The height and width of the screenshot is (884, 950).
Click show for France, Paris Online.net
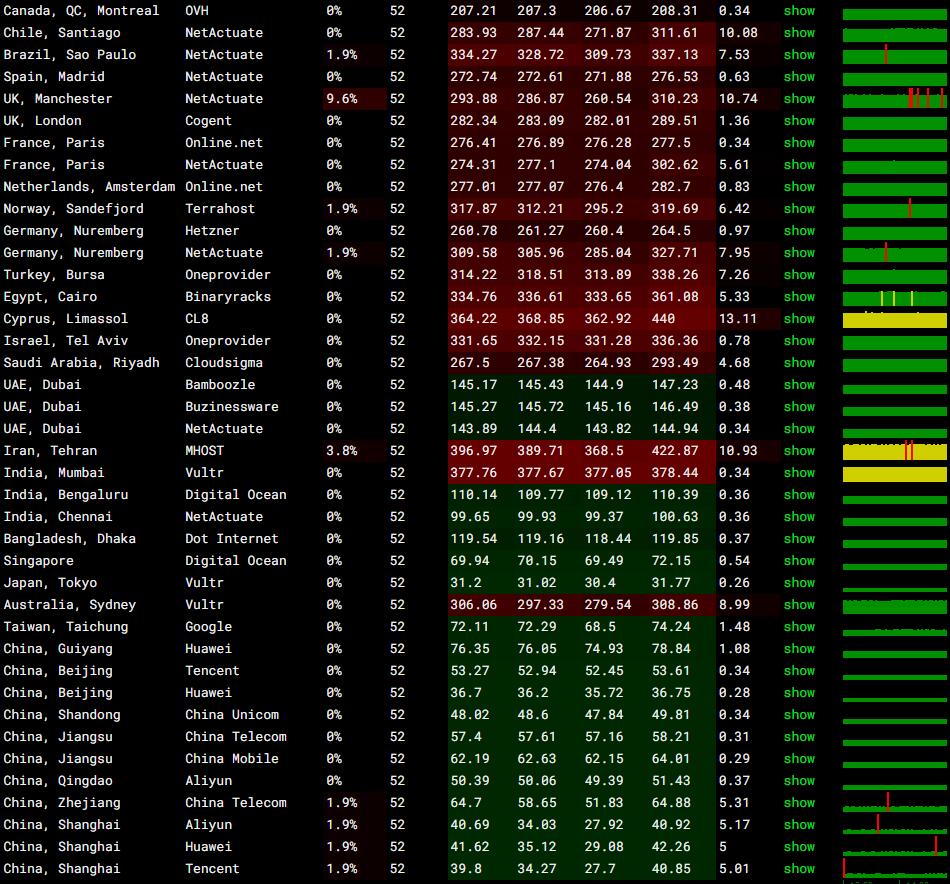(x=799, y=142)
